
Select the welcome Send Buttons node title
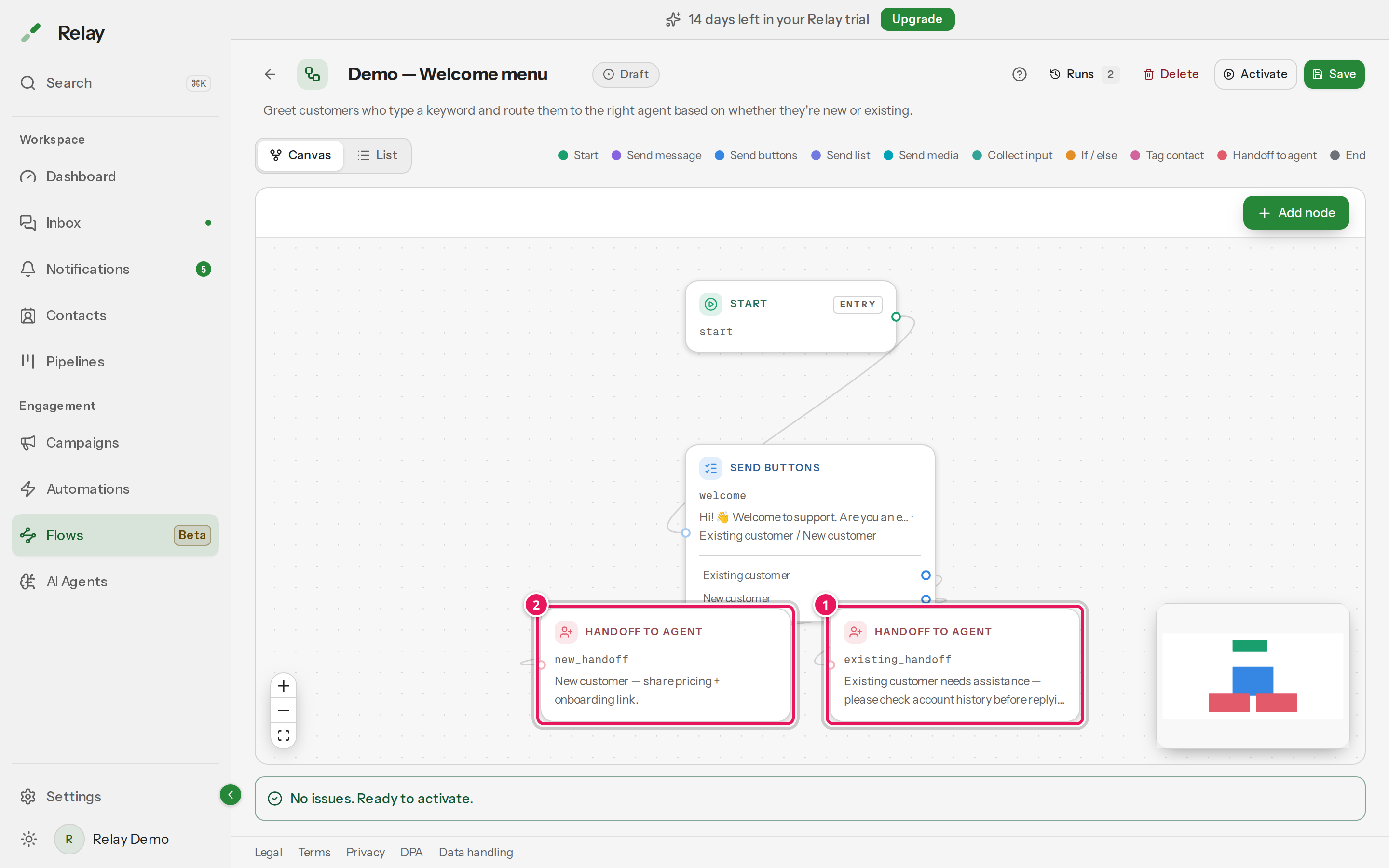(775, 468)
